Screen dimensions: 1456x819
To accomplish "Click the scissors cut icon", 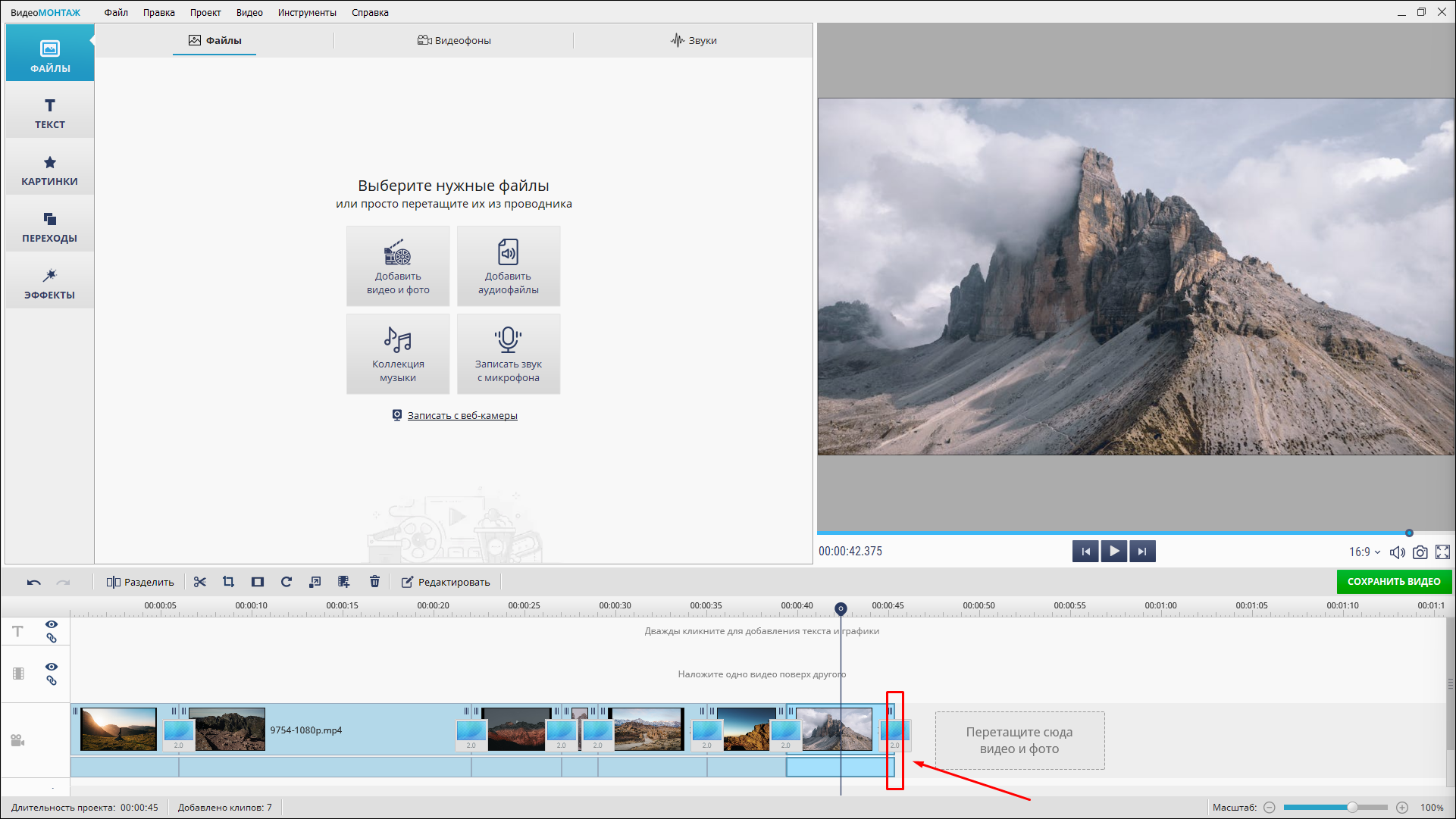I will pos(200,582).
